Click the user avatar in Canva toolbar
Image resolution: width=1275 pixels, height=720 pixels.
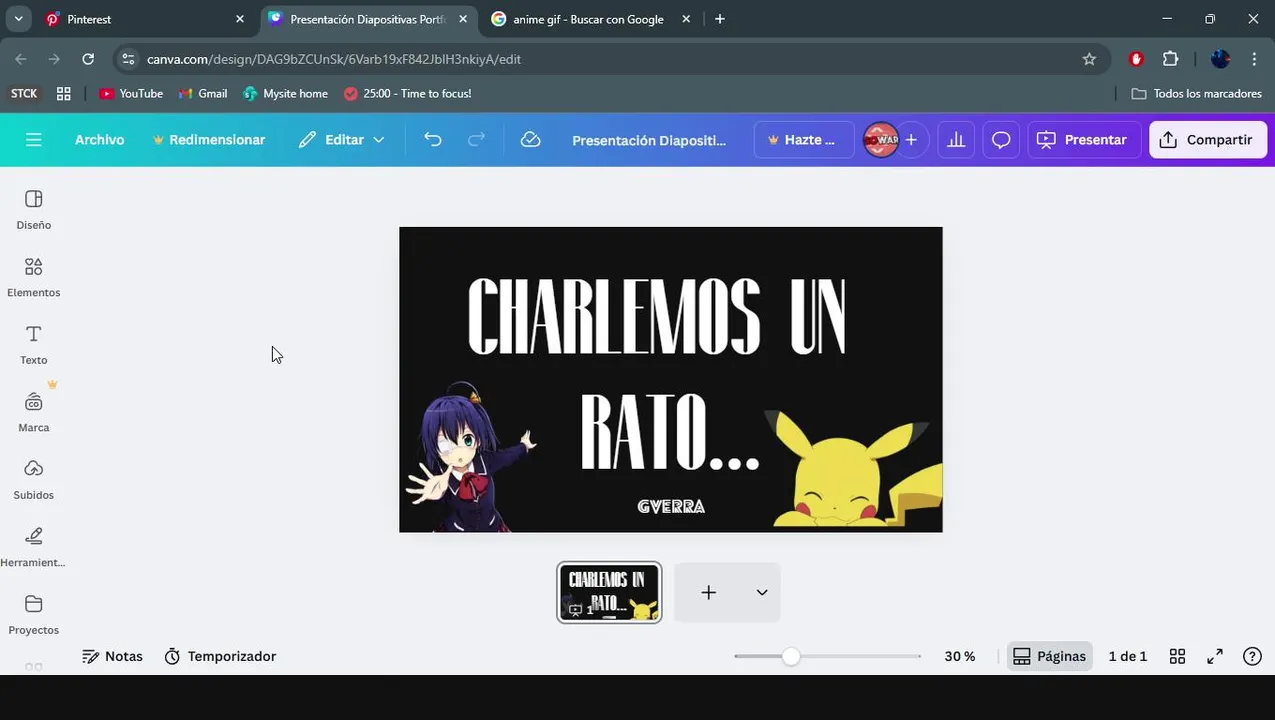click(881, 140)
